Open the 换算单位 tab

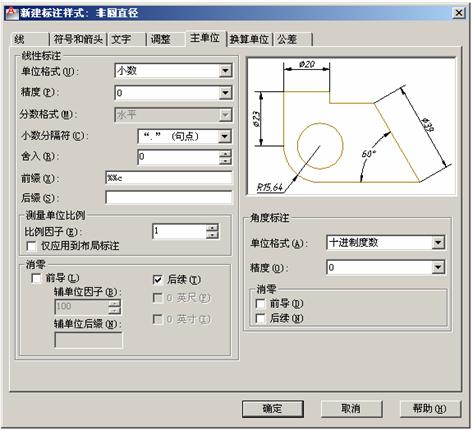[249, 39]
